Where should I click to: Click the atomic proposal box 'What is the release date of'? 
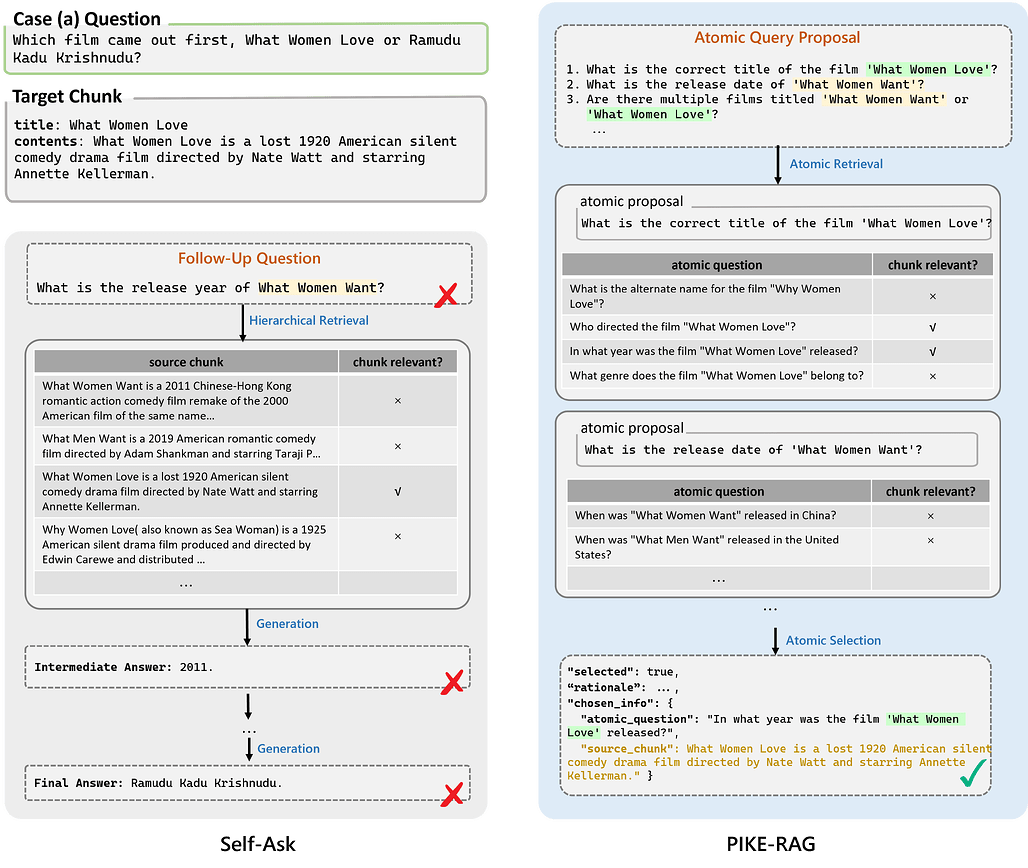[x=777, y=450]
